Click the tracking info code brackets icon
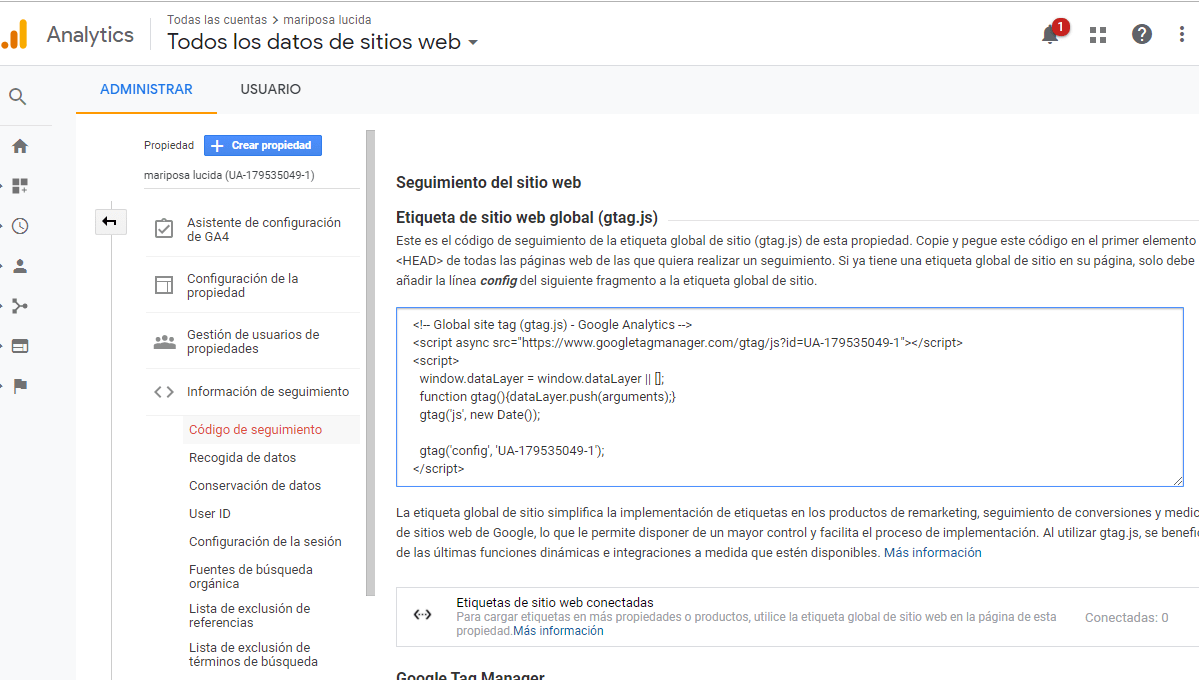 (164, 392)
